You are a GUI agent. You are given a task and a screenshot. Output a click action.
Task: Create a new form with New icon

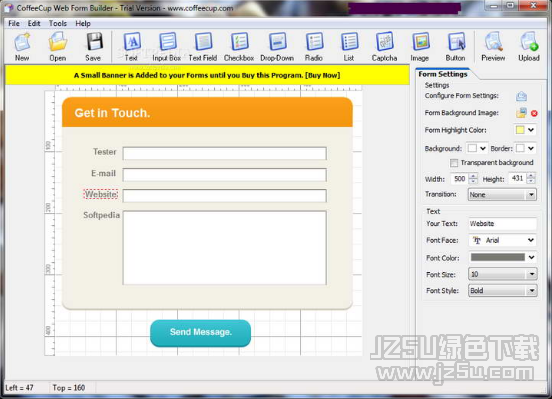click(x=22, y=47)
